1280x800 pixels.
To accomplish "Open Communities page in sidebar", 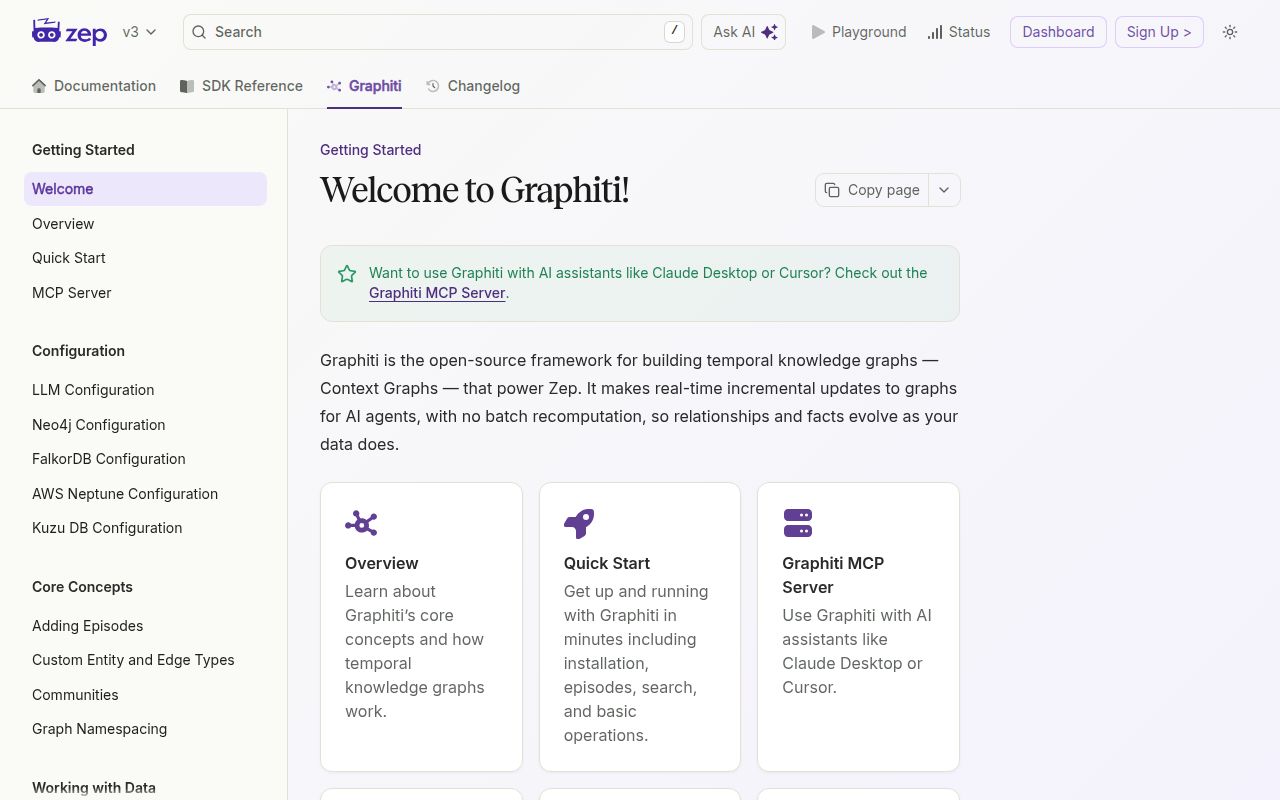I will click(145, 695).
